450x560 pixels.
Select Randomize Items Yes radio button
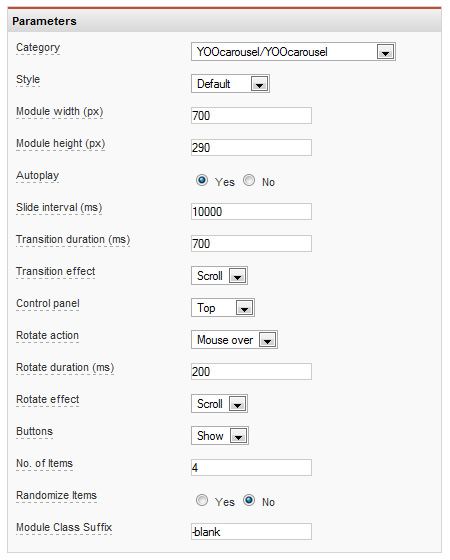coord(202,500)
